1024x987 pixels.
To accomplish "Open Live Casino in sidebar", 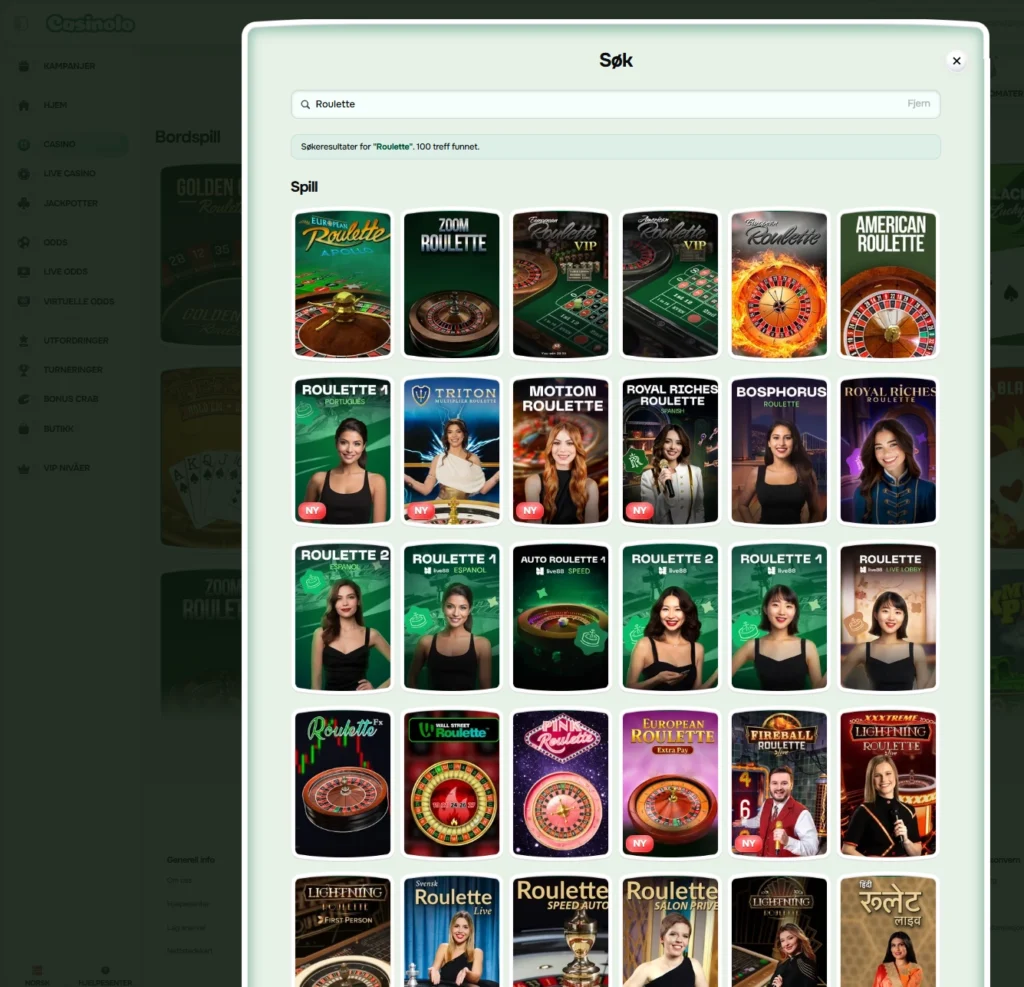I will 69,174.
